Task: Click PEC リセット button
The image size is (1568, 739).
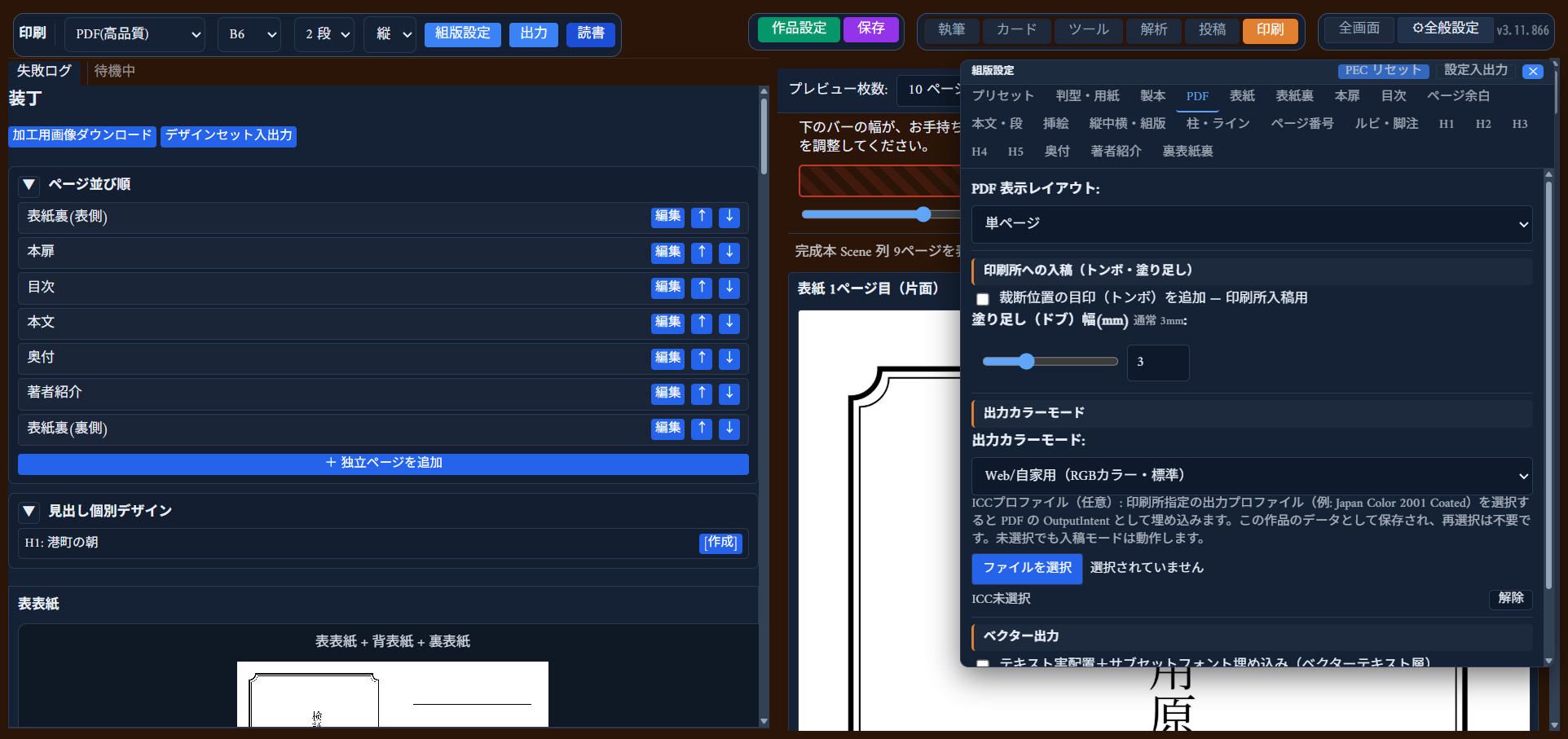Action: point(1383,71)
